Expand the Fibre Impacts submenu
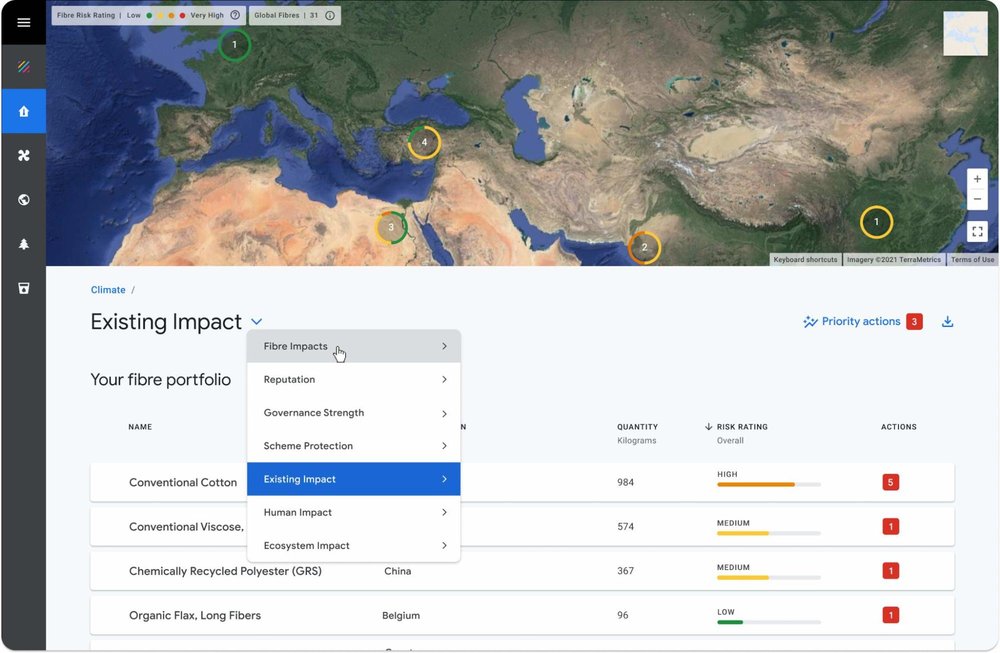 (x=353, y=346)
